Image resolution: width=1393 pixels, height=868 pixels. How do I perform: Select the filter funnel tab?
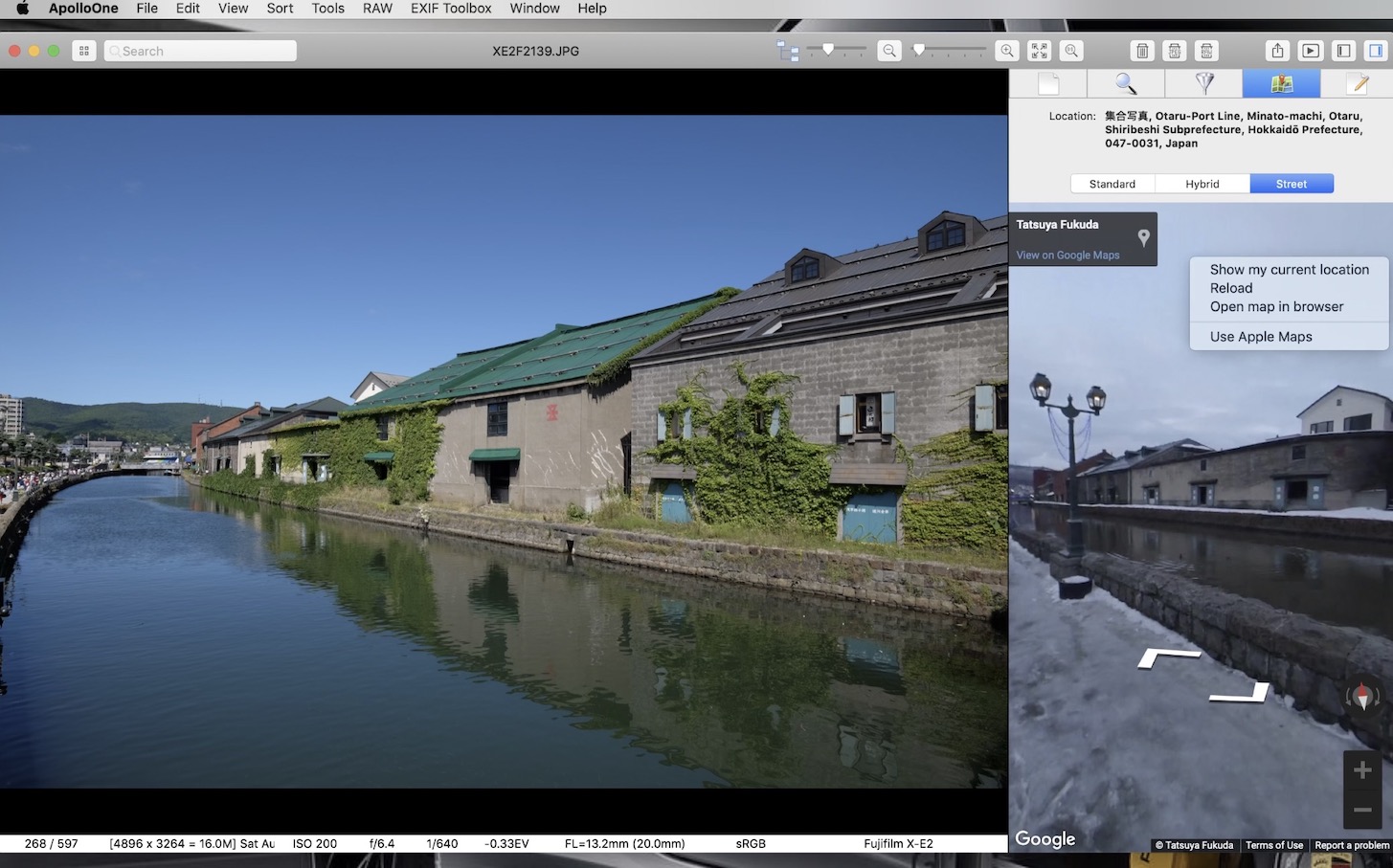[x=1203, y=83]
